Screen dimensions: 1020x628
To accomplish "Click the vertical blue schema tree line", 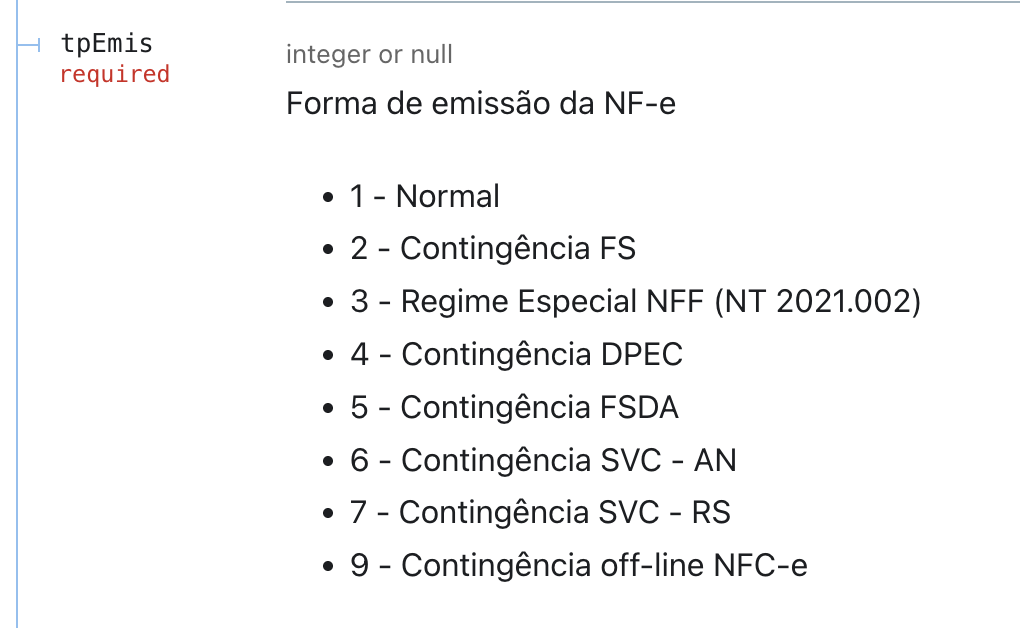I will (x=17, y=314).
